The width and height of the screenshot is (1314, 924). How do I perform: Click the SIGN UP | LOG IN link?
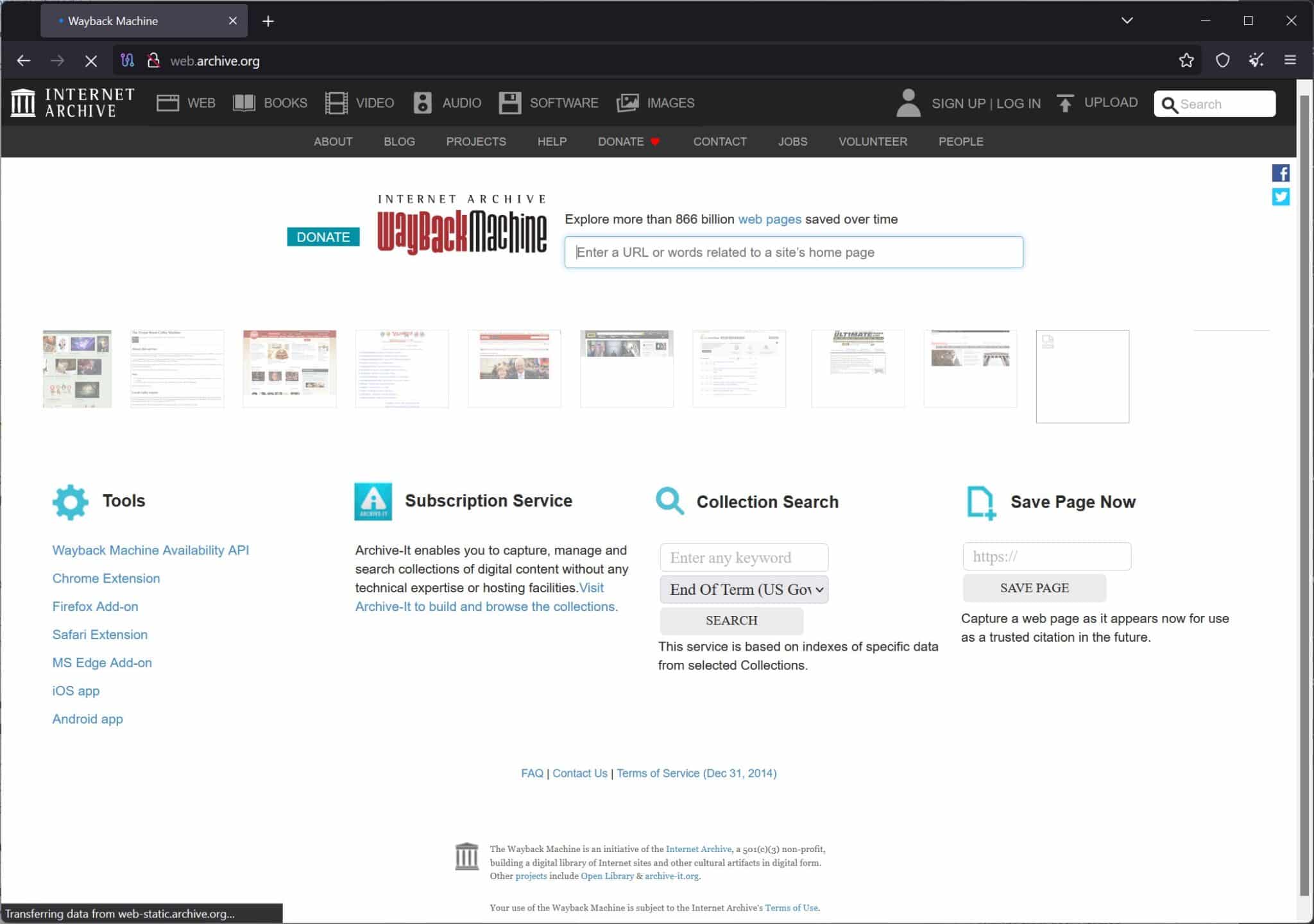click(986, 103)
